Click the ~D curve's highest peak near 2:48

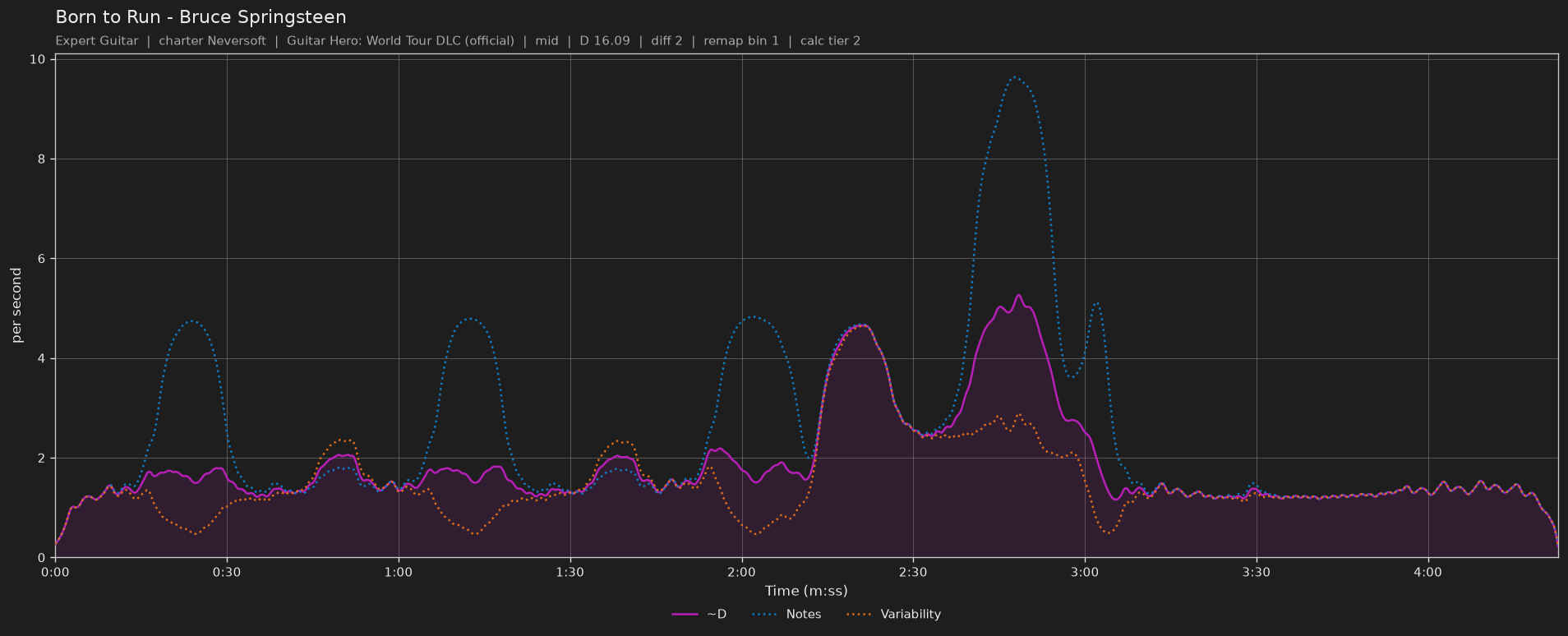pyautogui.click(x=1018, y=295)
